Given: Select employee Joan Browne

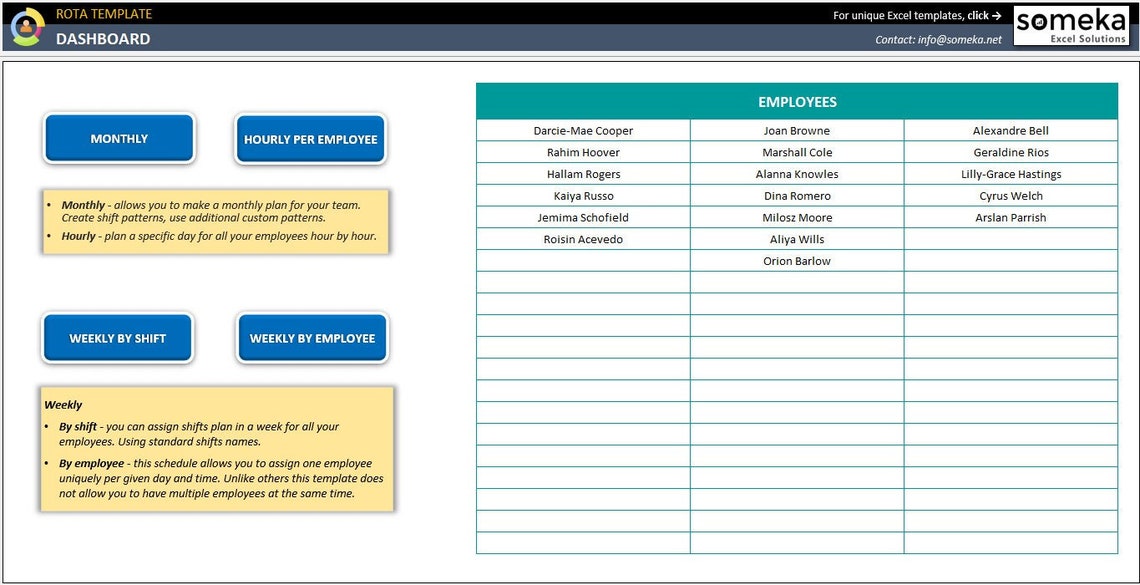Looking at the screenshot, I should (797, 130).
